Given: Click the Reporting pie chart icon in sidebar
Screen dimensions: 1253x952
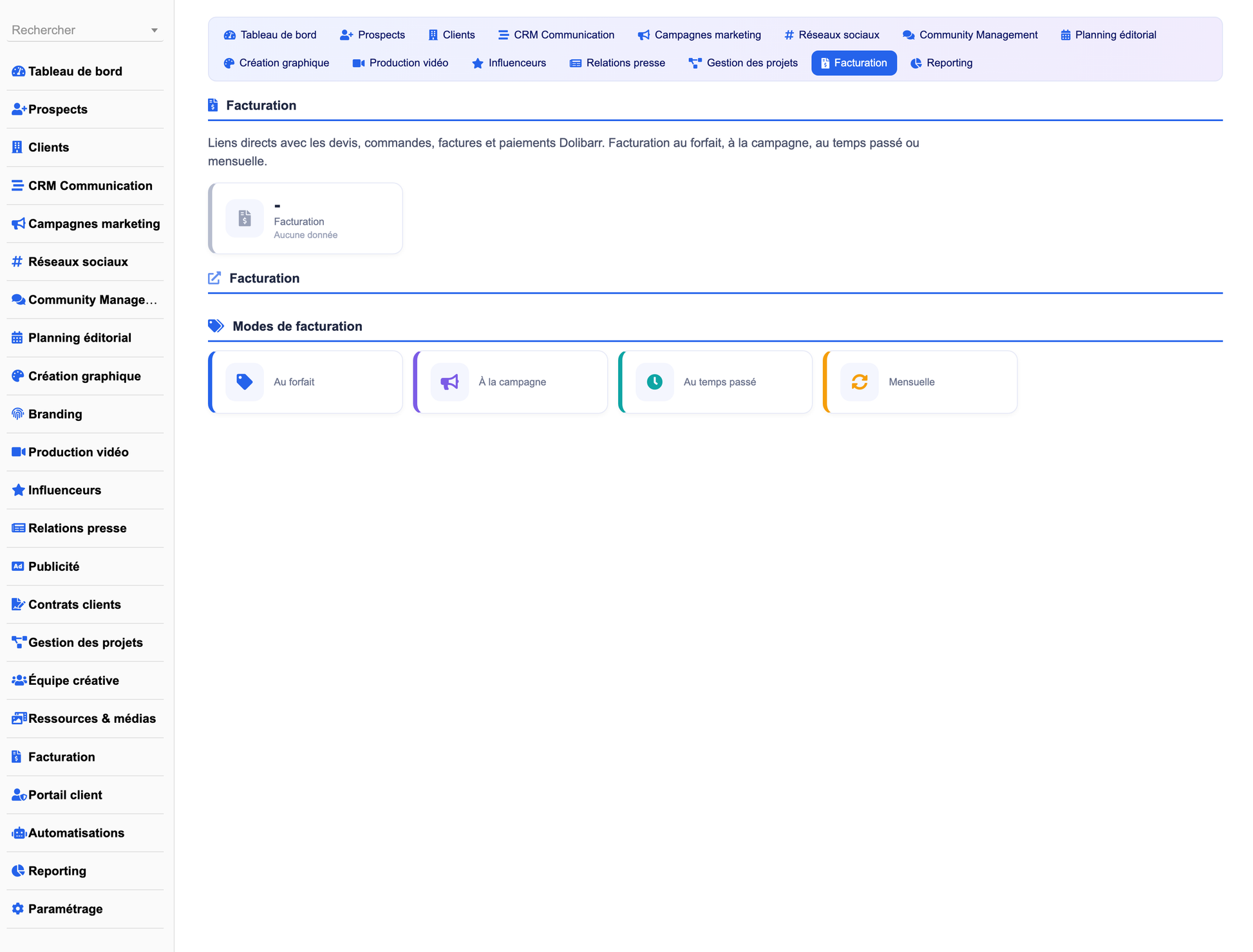Looking at the screenshot, I should pos(18,871).
